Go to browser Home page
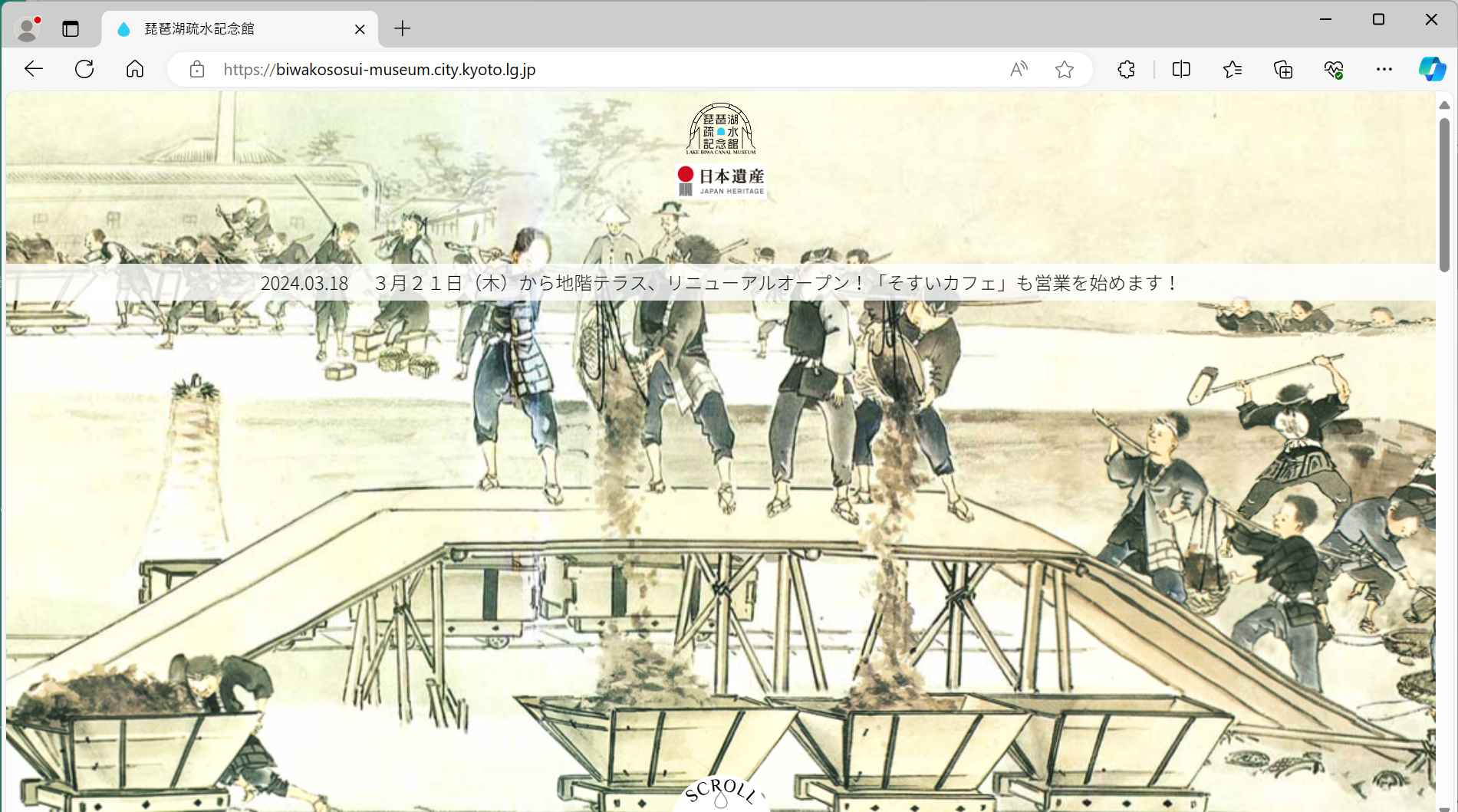Viewport: 1458px width, 812px height. tap(135, 69)
